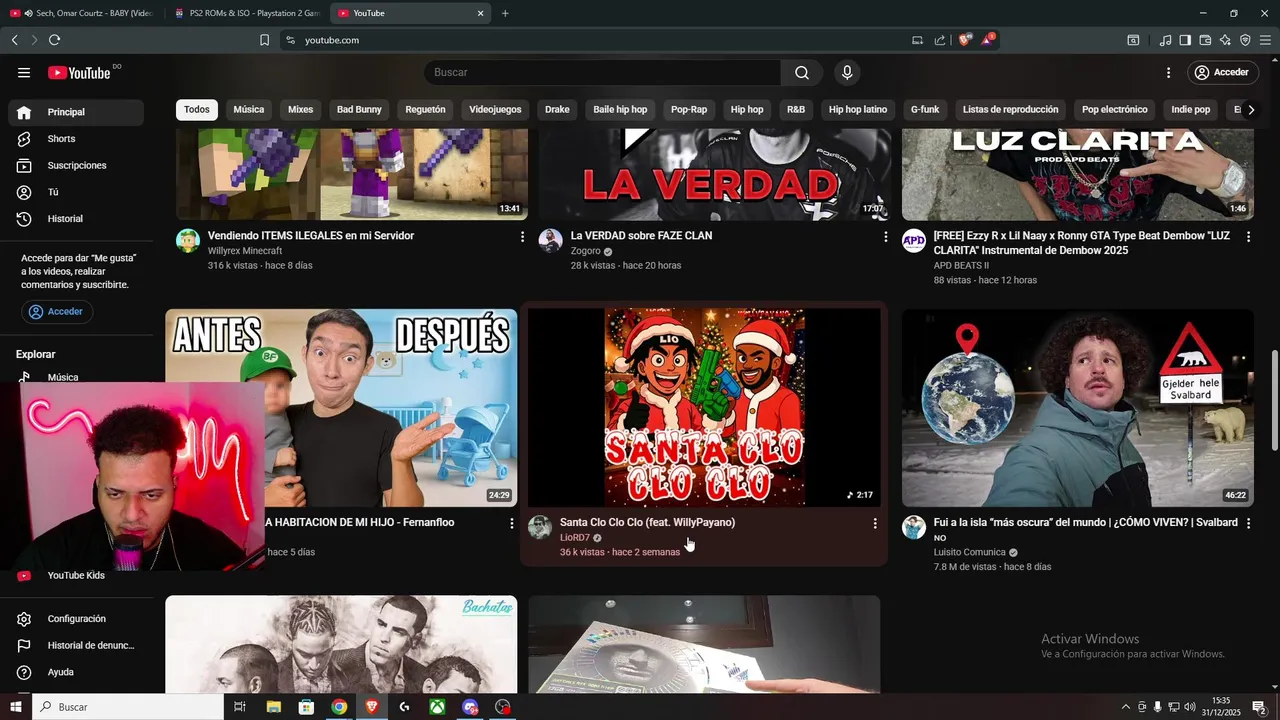Select the Pop-Rap filter chip
This screenshot has width=1280, height=720.
689,110
